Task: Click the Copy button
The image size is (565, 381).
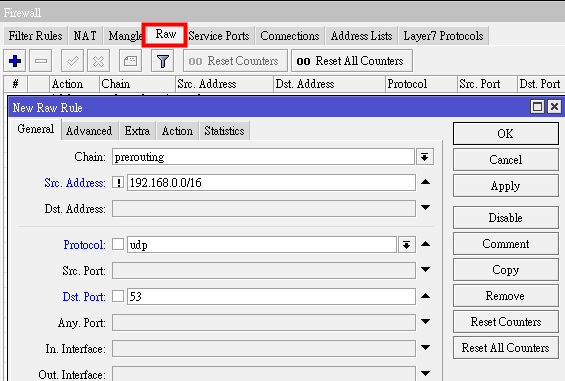Action: pyautogui.click(x=506, y=270)
